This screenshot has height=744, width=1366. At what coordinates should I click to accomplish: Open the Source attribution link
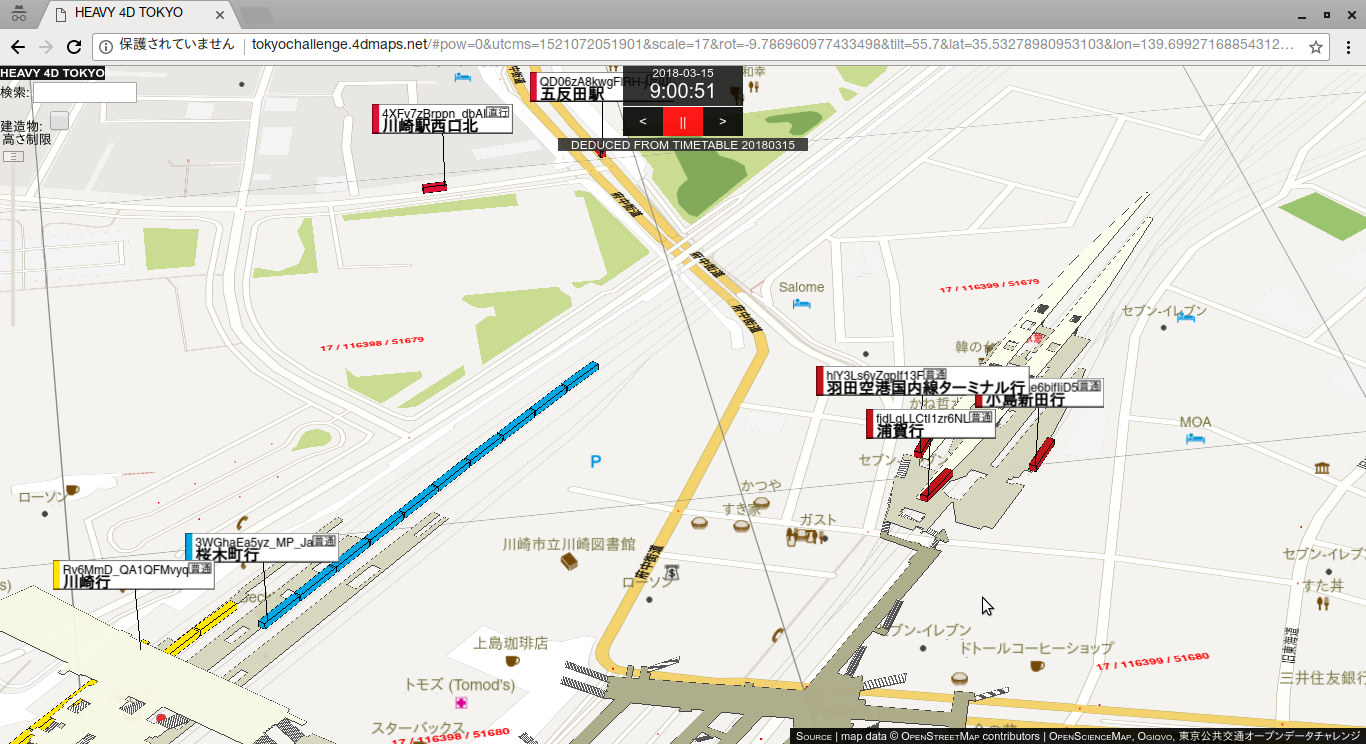coord(814,736)
